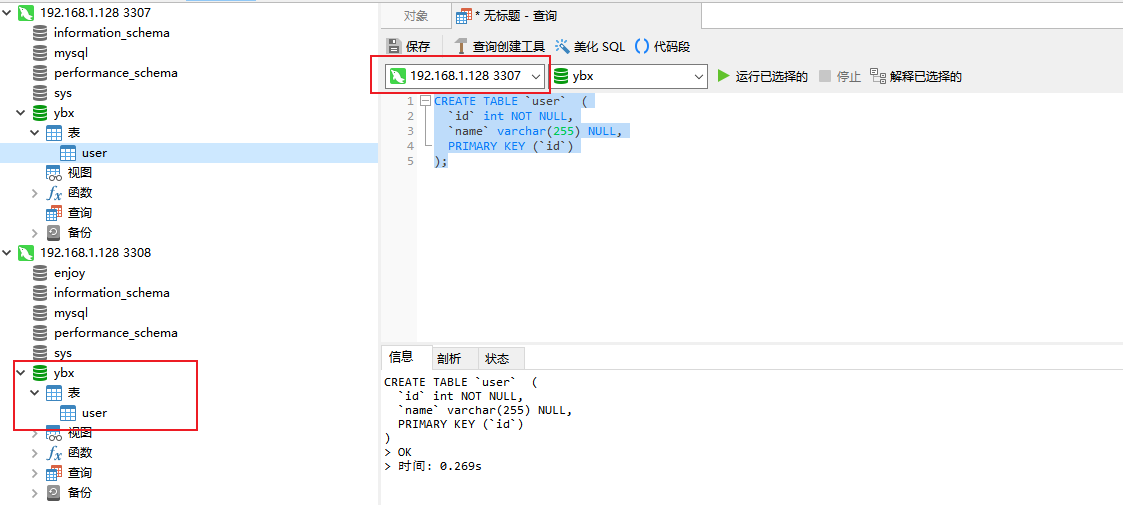Image resolution: width=1123 pixels, height=505 pixels.
Task: Click the user table icon under 3308
Action: [68, 413]
